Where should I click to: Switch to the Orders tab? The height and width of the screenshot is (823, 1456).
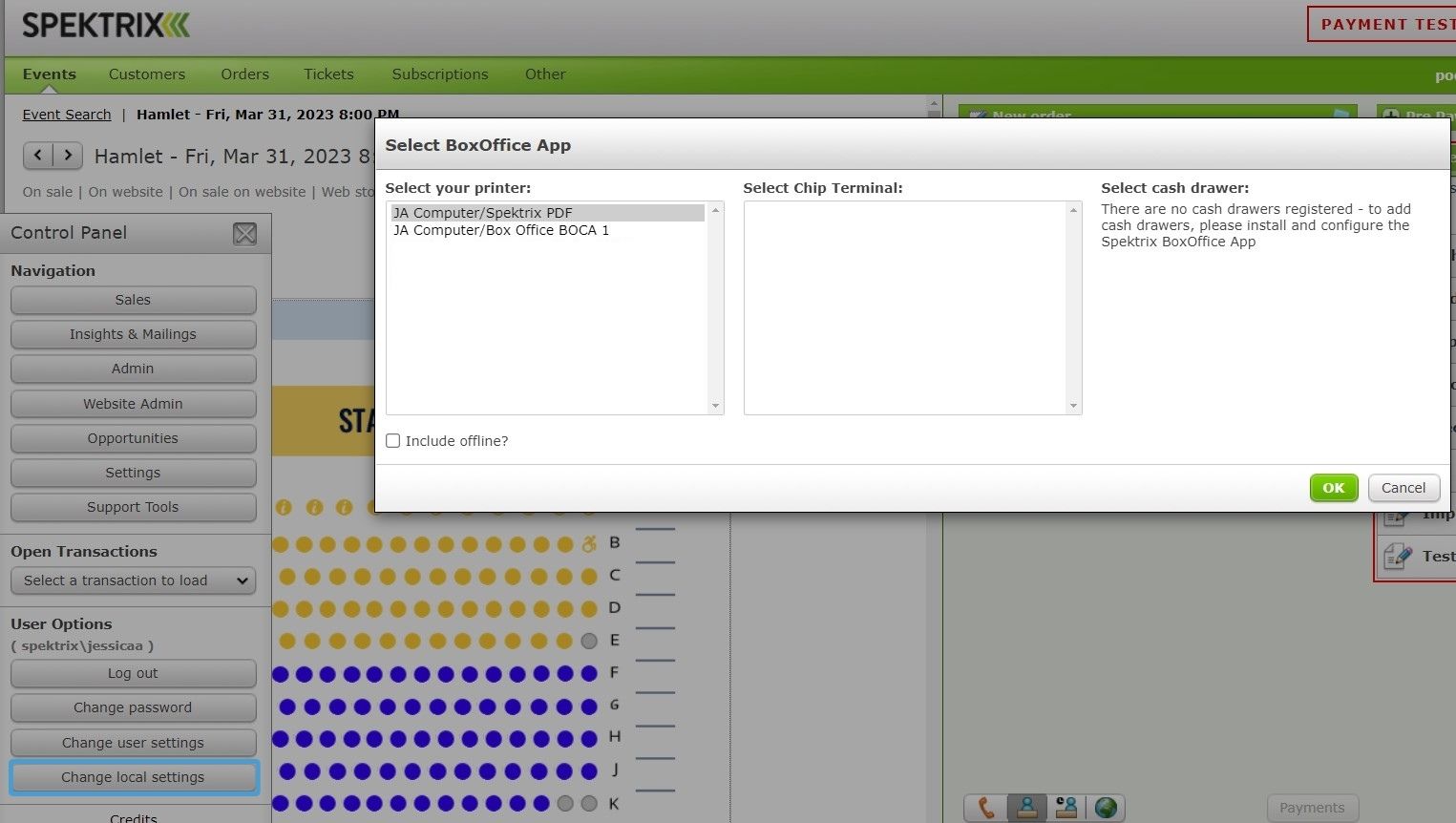pyautogui.click(x=245, y=74)
